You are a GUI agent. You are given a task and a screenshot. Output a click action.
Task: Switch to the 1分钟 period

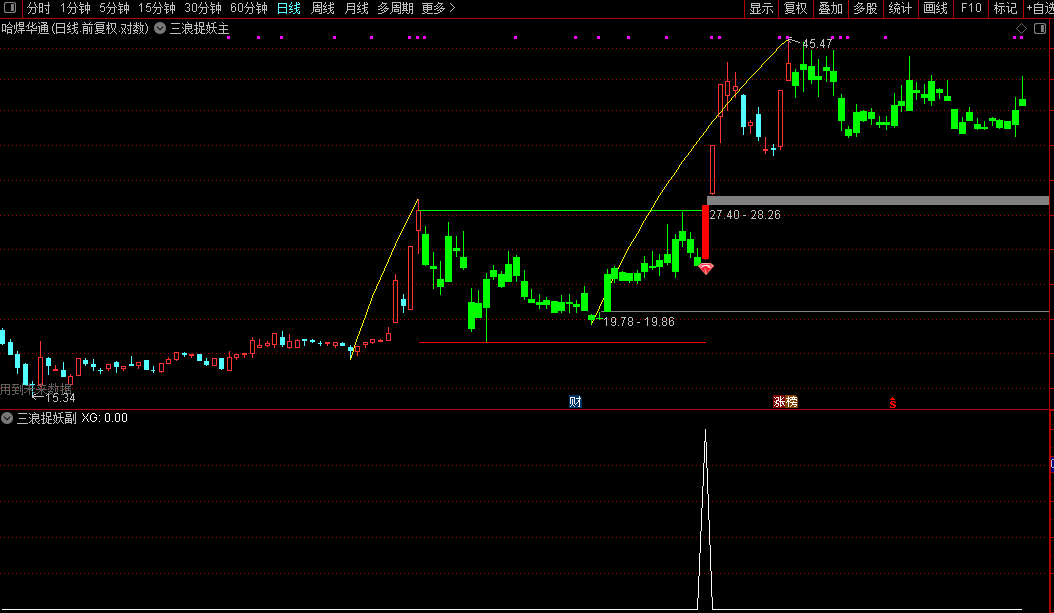click(x=75, y=8)
